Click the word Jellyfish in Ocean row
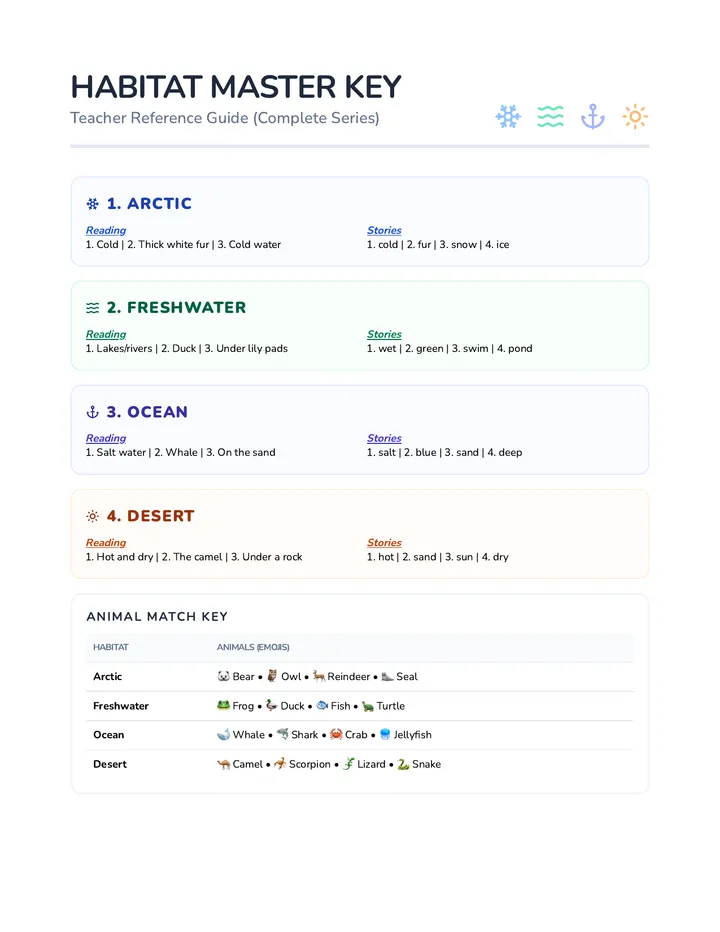 click(413, 735)
